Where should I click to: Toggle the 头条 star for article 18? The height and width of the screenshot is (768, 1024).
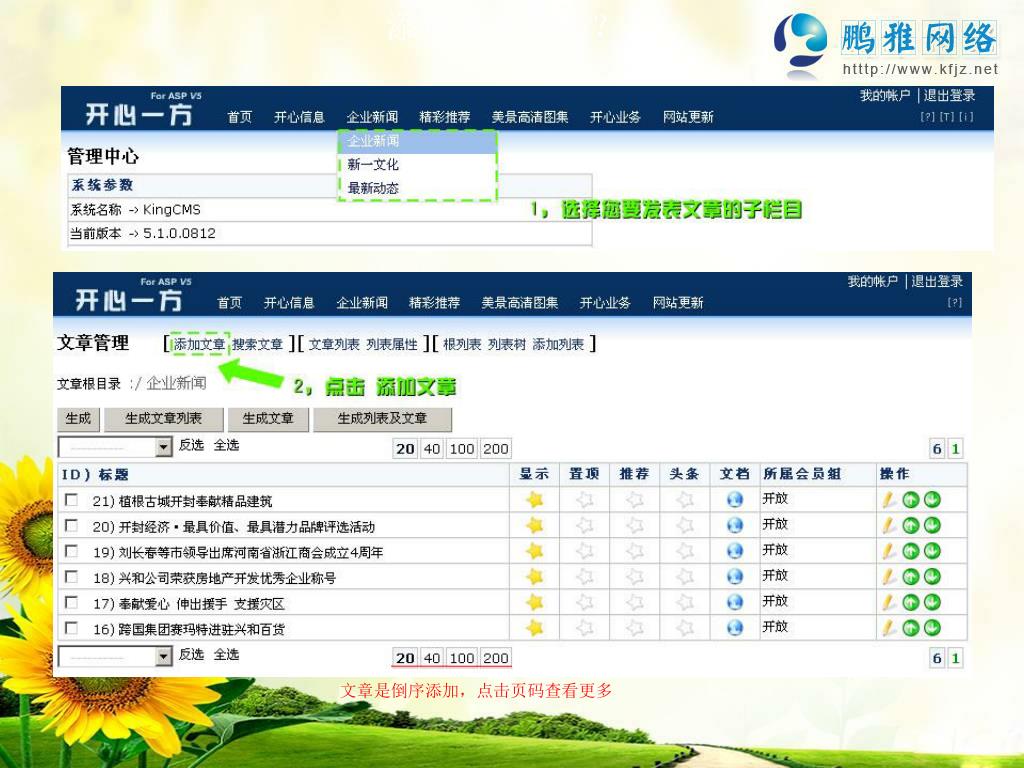(684, 576)
